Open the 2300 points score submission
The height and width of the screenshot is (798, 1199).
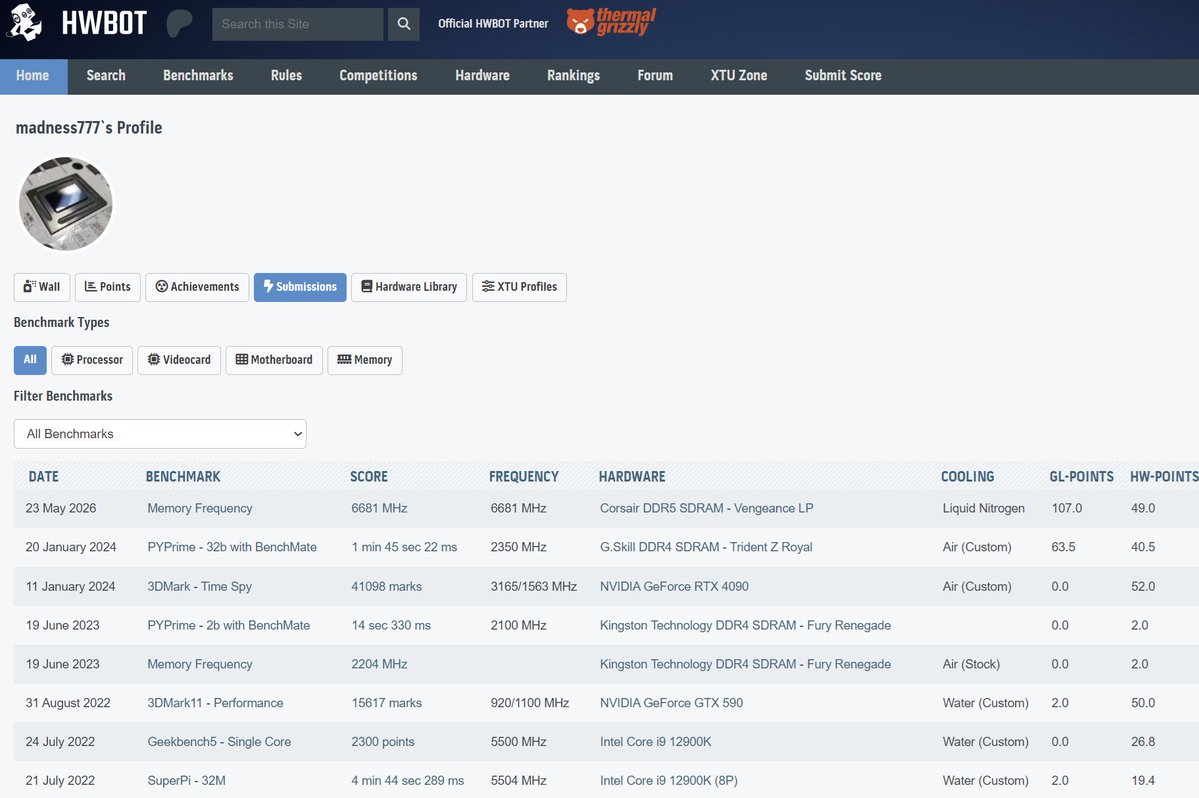coord(382,742)
